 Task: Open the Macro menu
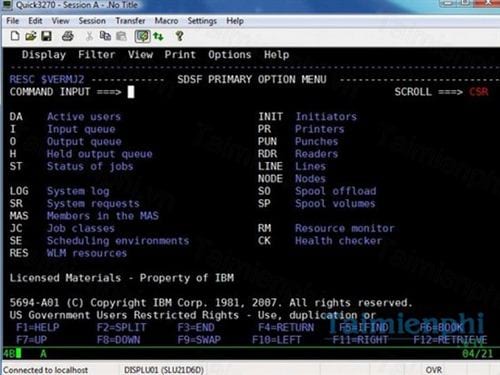pos(166,21)
